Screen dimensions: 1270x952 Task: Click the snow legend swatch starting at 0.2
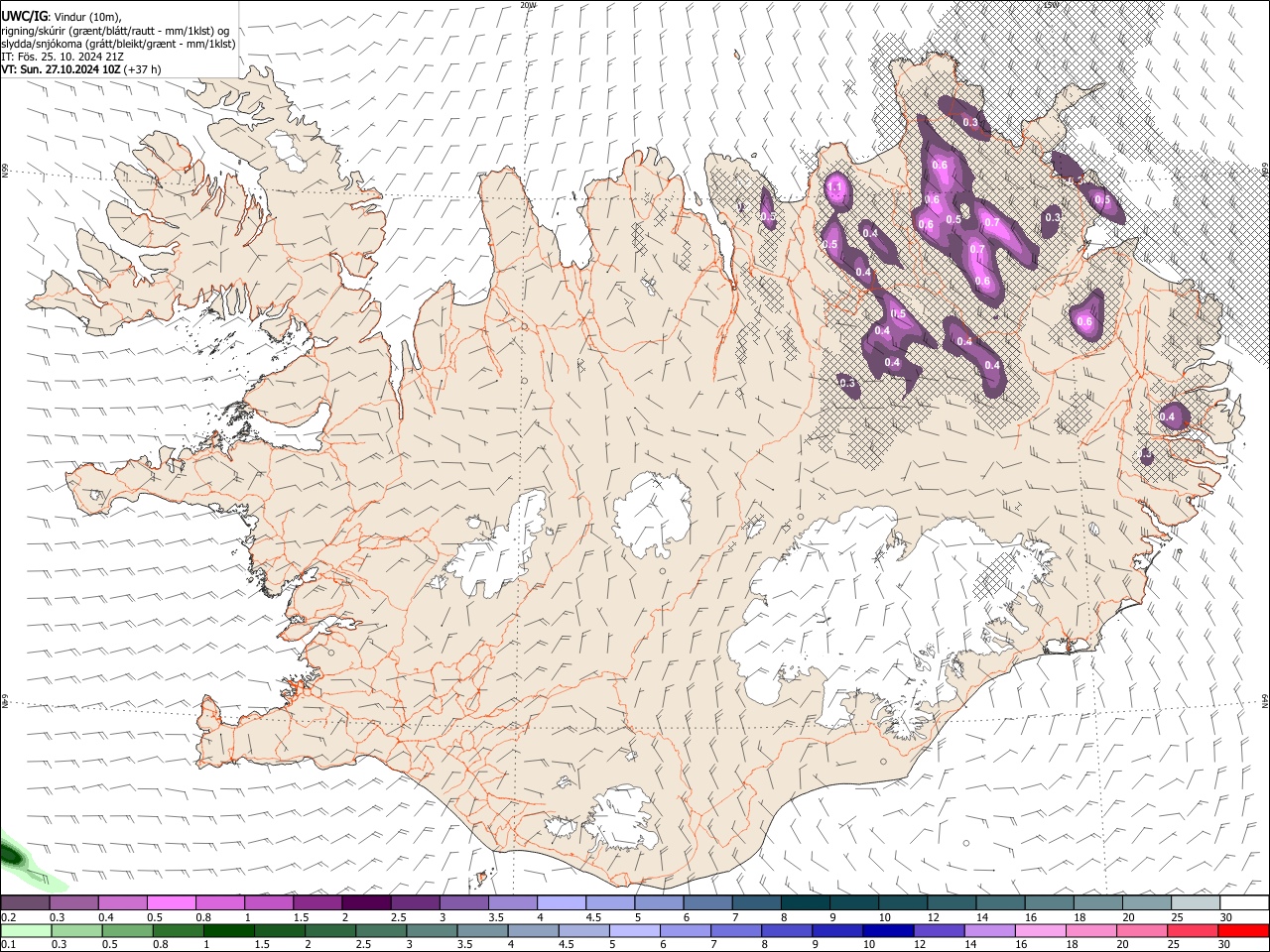[25, 902]
